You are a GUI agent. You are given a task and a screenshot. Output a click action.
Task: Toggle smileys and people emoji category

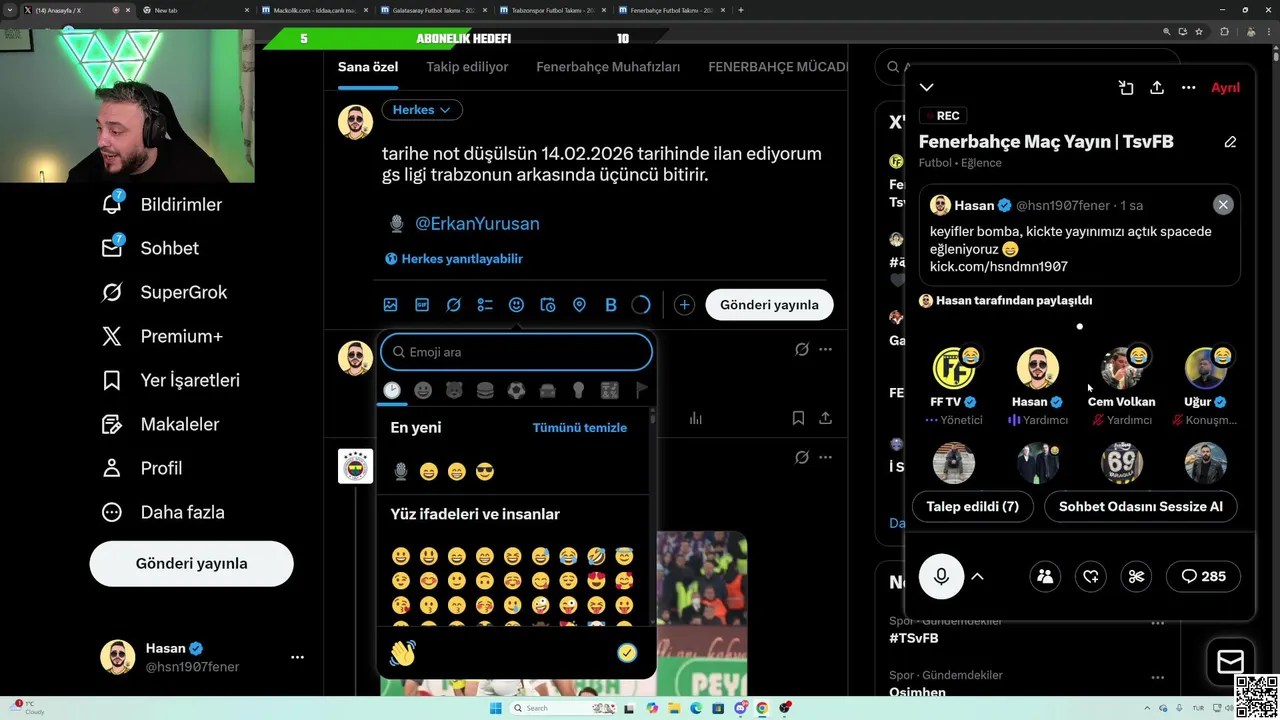(x=423, y=390)
